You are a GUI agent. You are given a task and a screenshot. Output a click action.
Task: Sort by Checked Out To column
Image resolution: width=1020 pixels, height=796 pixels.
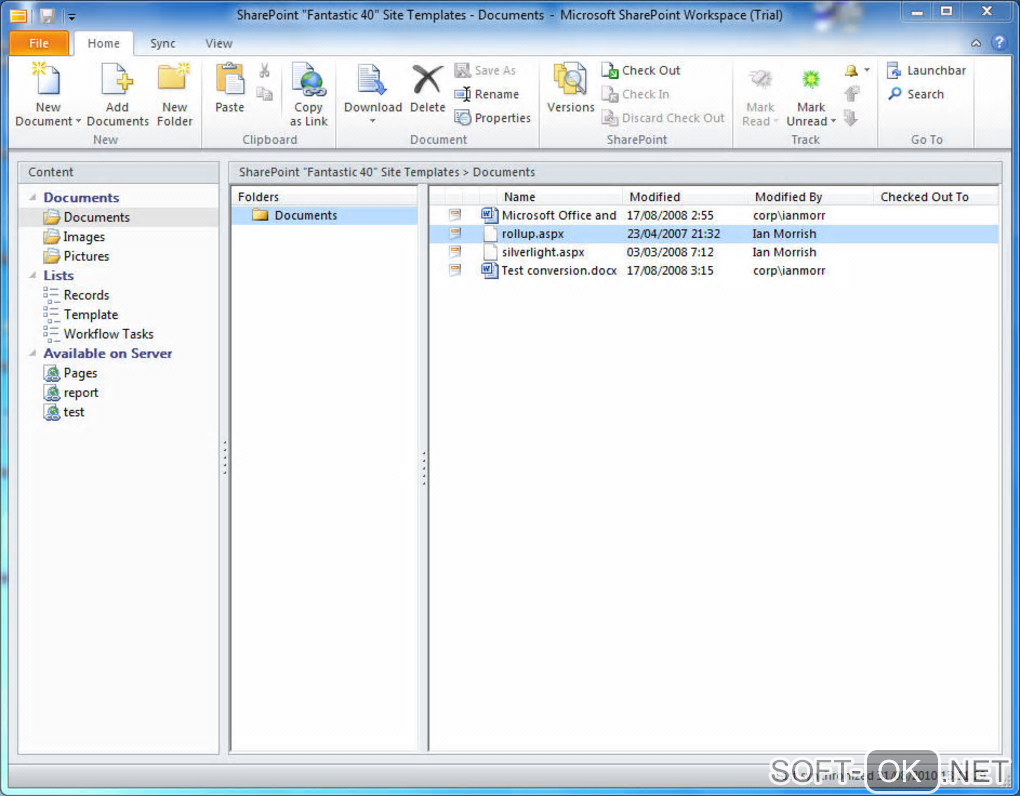[x=935, y=196]
